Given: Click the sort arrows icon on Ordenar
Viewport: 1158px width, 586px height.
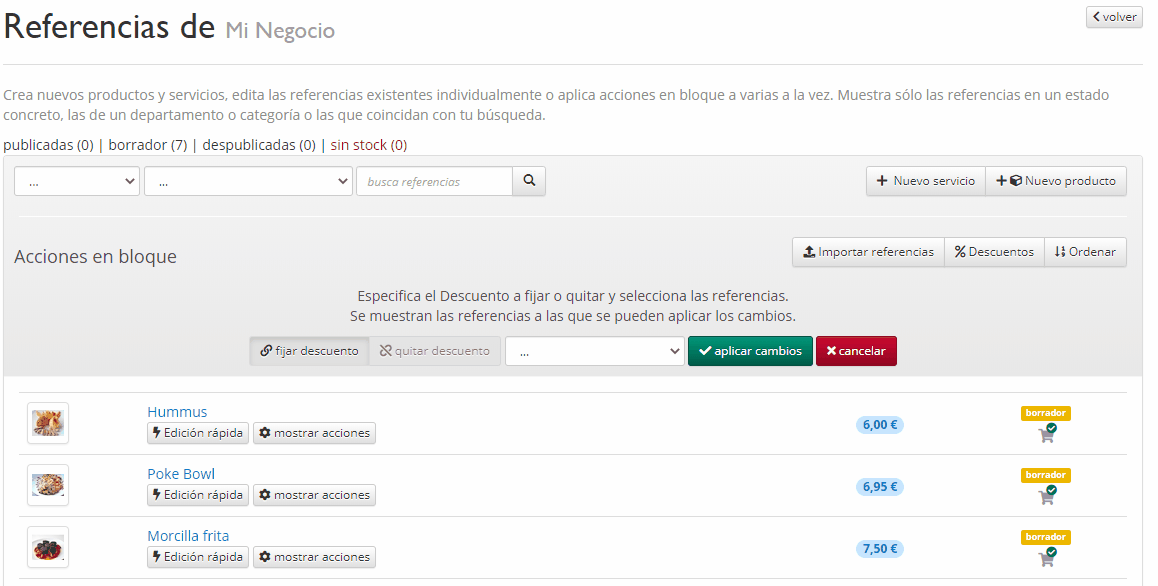Looking at the screenshot, I should click(1060, 252).
